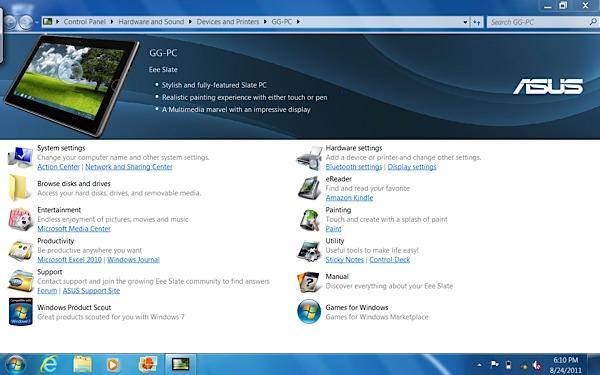Expand arrow after Hardware and Sound breadcrumb

(190, 22)
